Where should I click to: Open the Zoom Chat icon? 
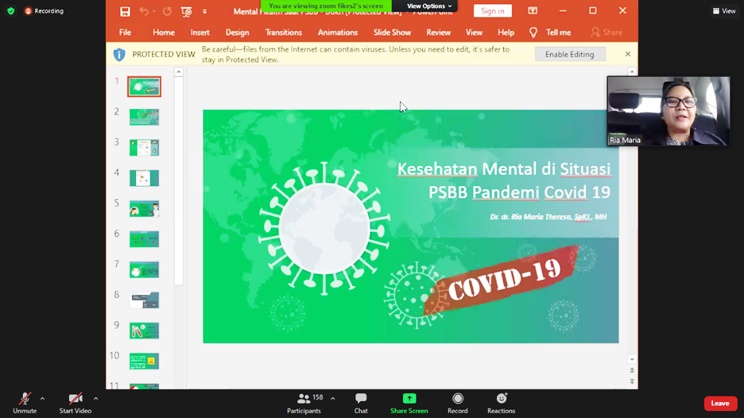tap(361, 398)
